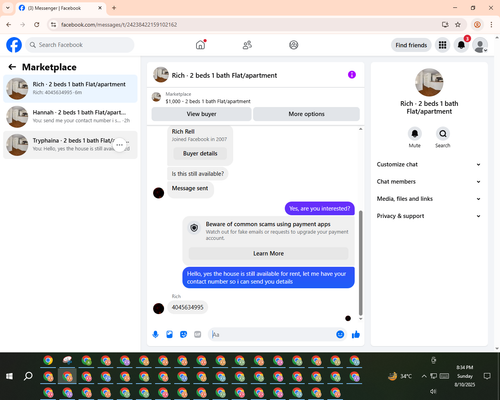Attach a photo file icon
This screenshot has height=400, width=500.
click(x=170, y=334)
